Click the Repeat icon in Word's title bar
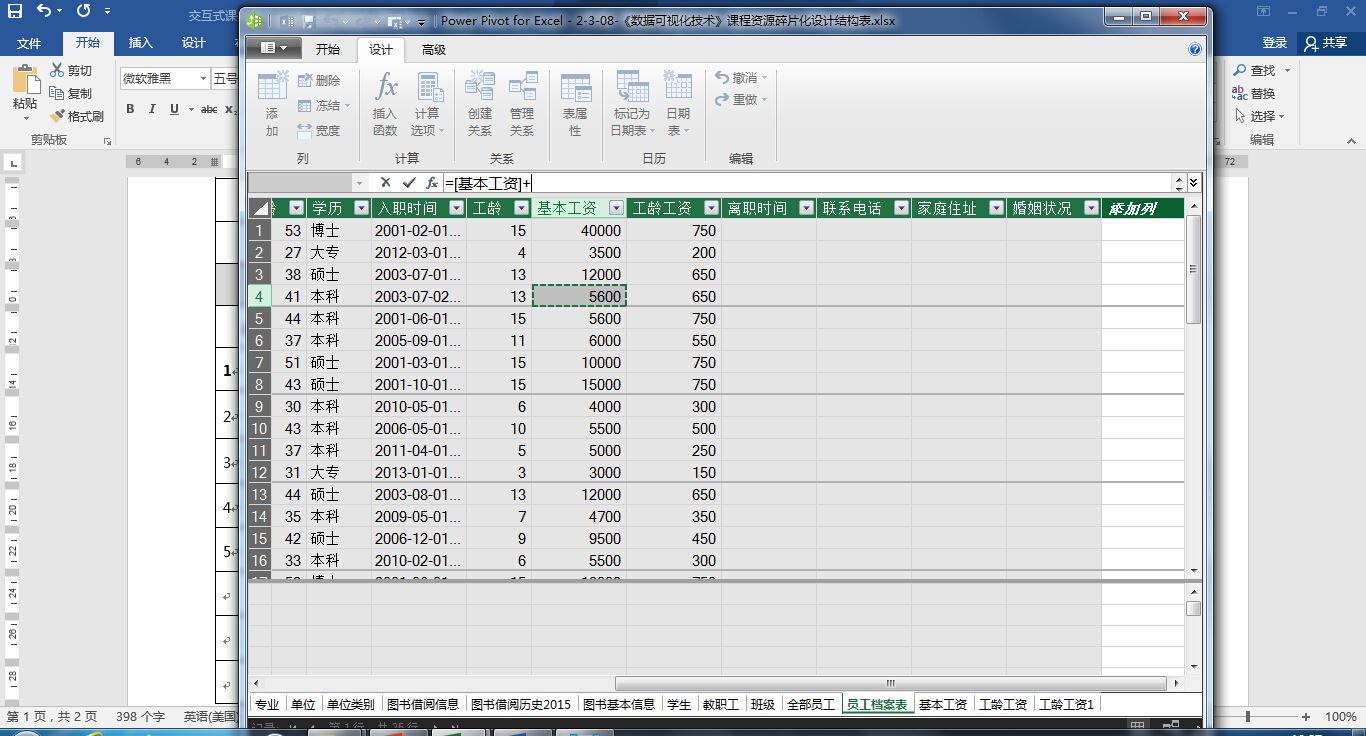This screenshot has height=736, width=1366. 82,12
